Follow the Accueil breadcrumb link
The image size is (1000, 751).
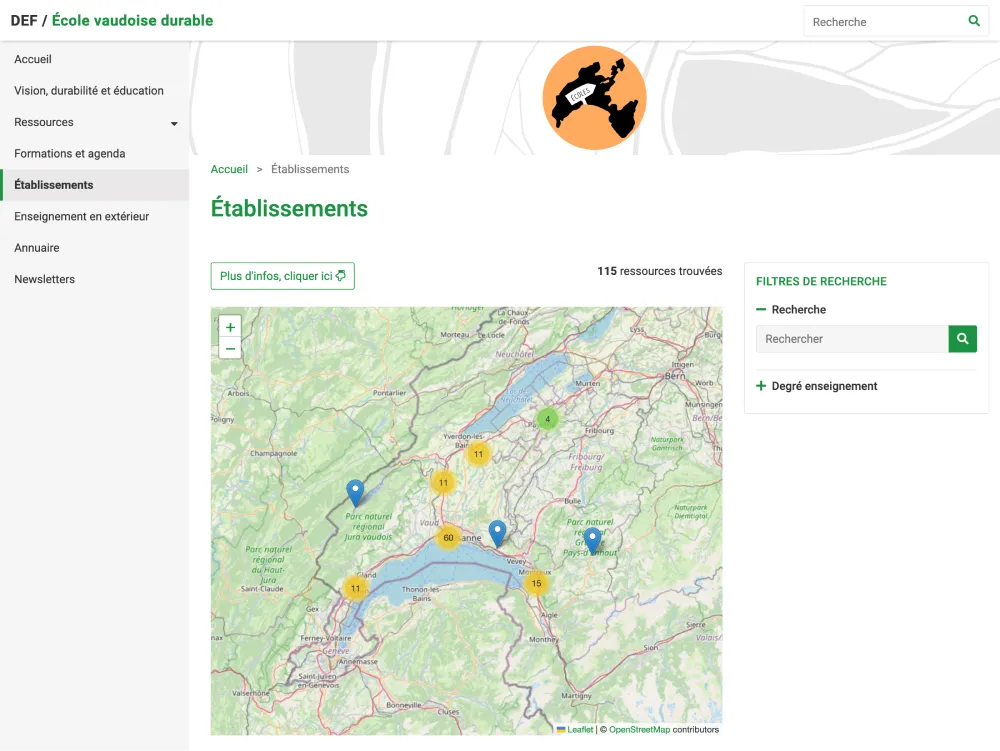229,169
